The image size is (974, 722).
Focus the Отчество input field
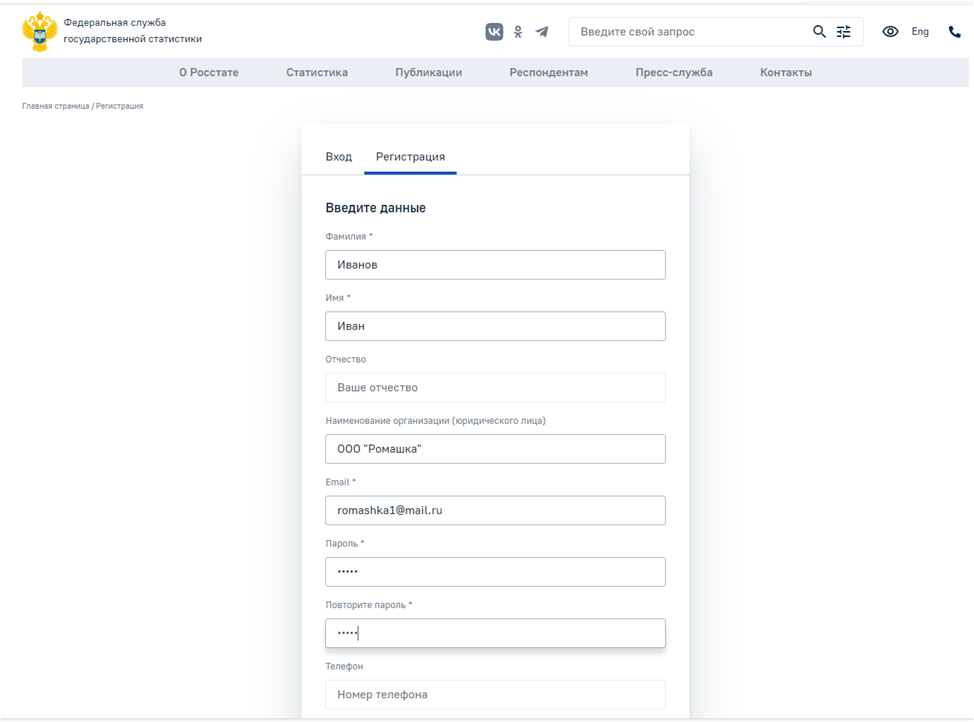point(495,388)
